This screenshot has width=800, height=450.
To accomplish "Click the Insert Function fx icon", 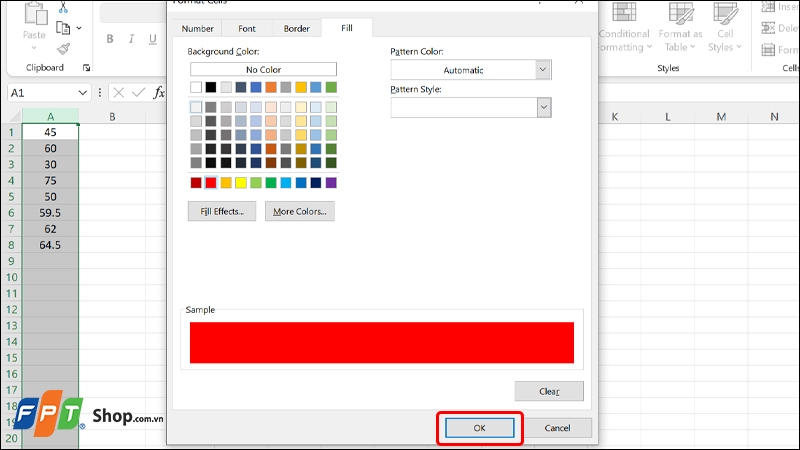I will click(x=159, y=92).
